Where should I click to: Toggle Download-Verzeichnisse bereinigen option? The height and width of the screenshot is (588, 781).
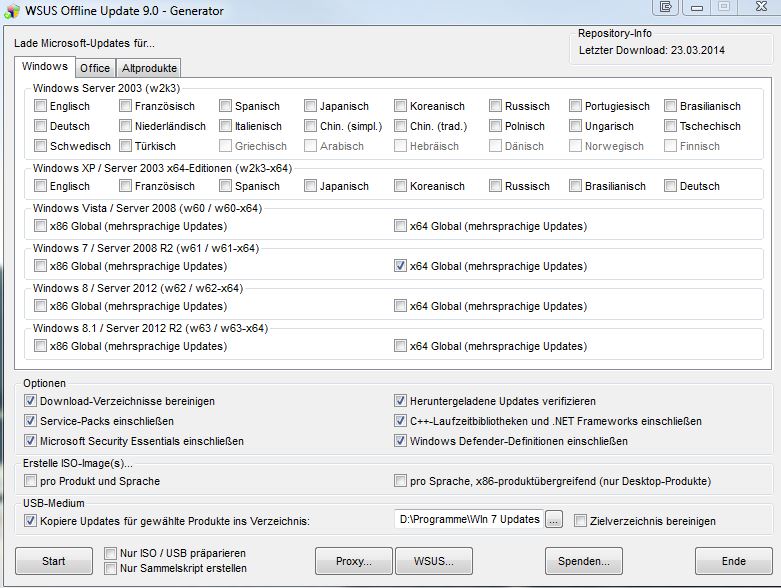tap(30, 400)
